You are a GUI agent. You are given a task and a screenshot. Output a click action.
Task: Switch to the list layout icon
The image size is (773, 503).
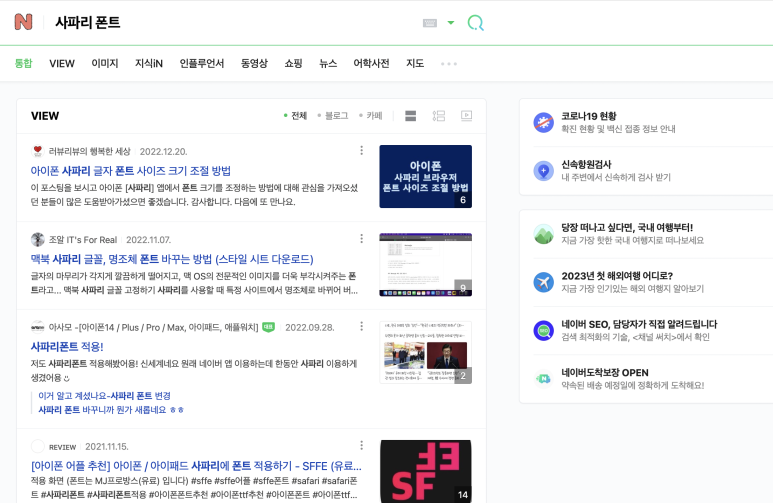point(410,116)
